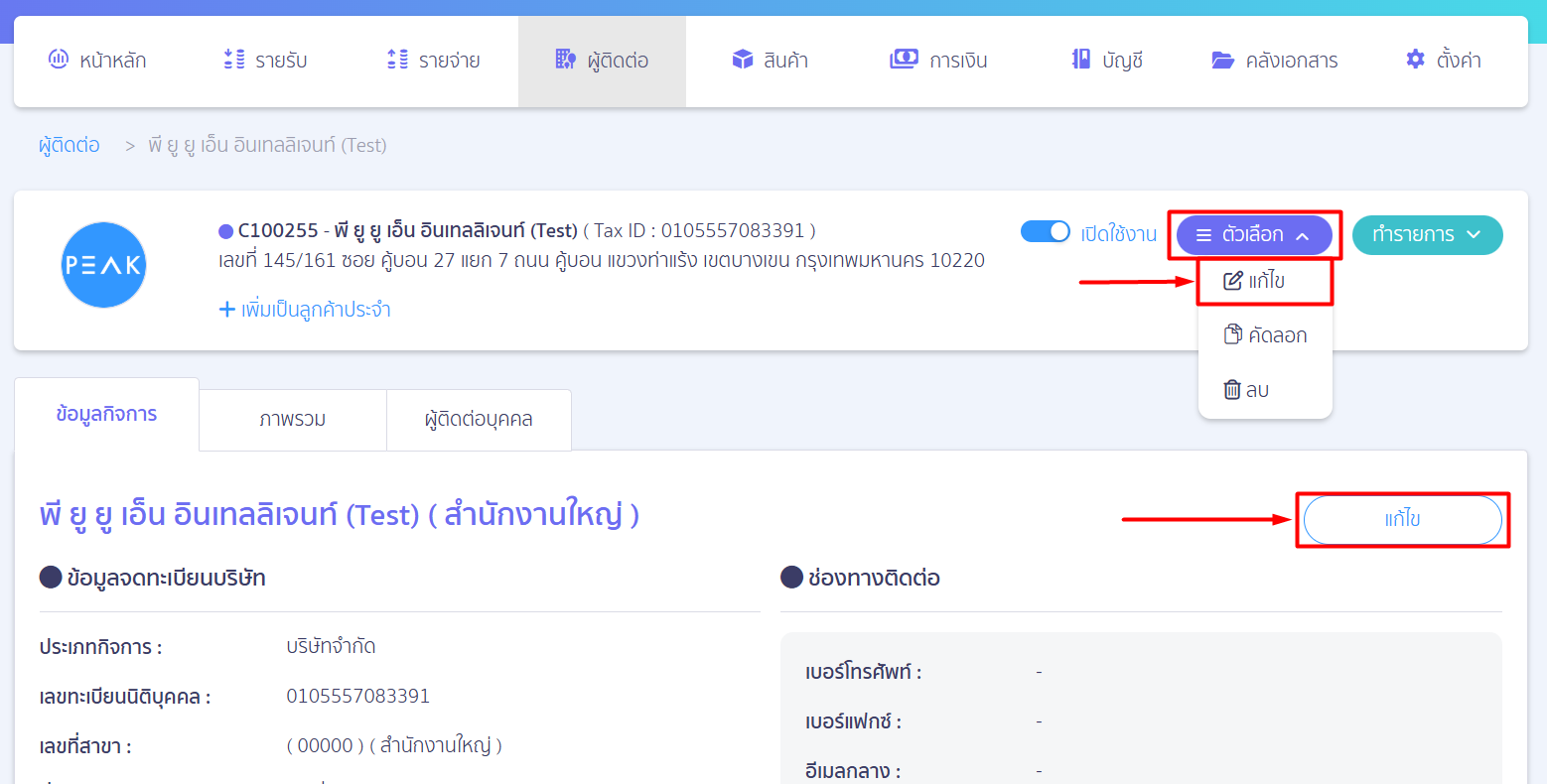This screenshot has width=1547, height=784.
Task: Click the C100255 contact code text
Action: tap(278, 230)
